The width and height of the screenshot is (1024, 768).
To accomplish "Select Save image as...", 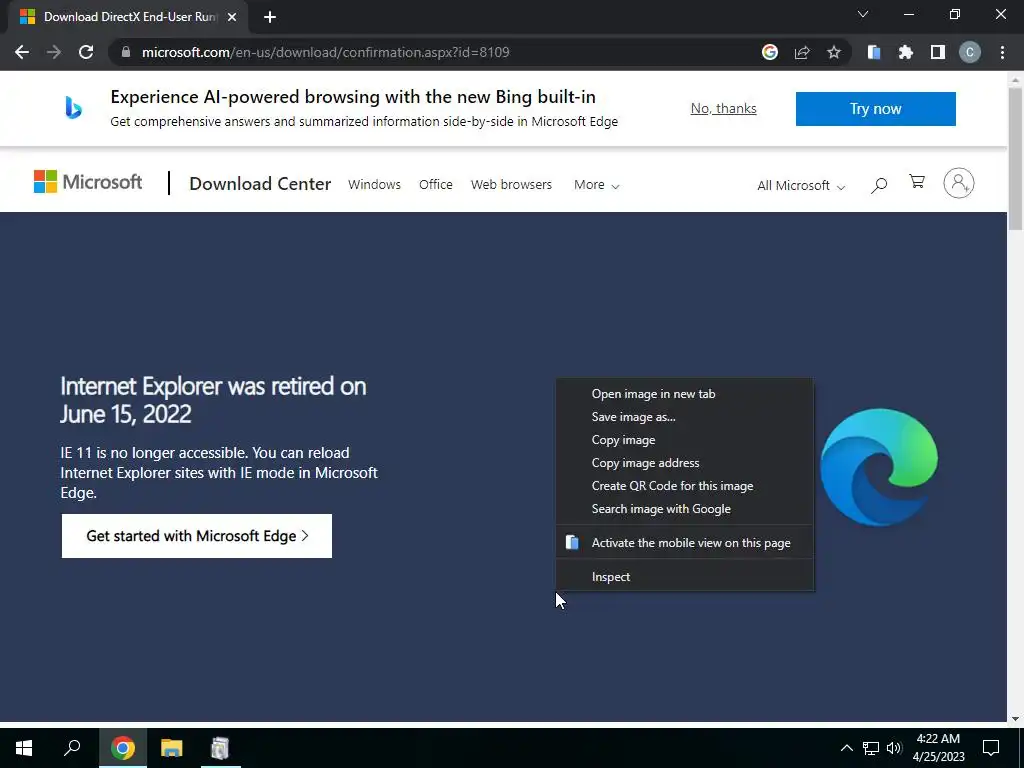I will point(684,417).
